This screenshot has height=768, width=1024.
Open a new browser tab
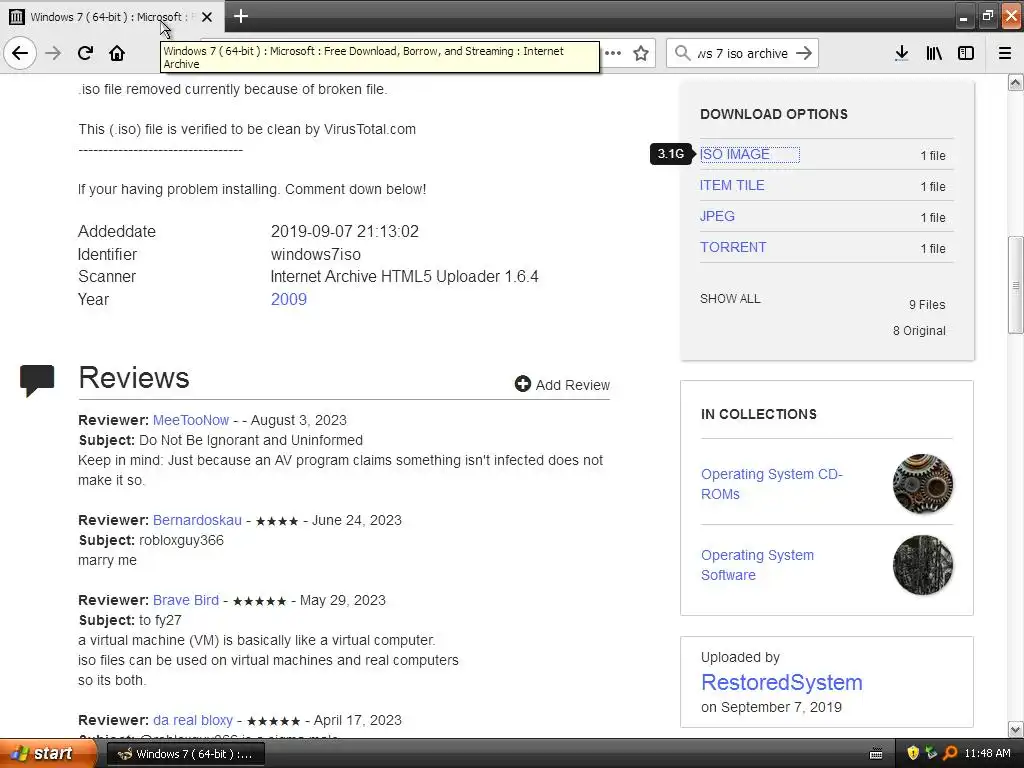point(240,16)
